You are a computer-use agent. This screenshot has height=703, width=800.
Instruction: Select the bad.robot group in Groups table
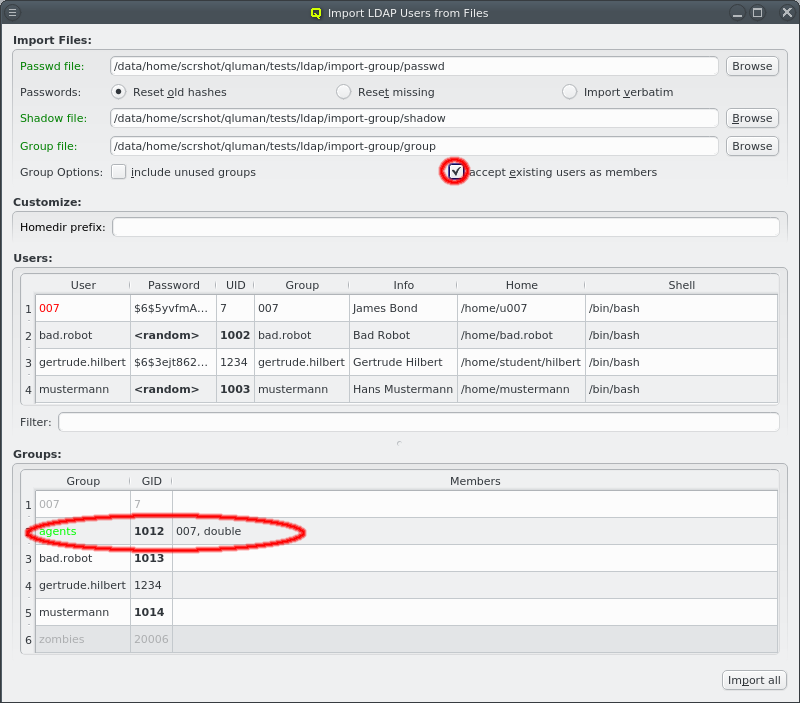(83, 558)
